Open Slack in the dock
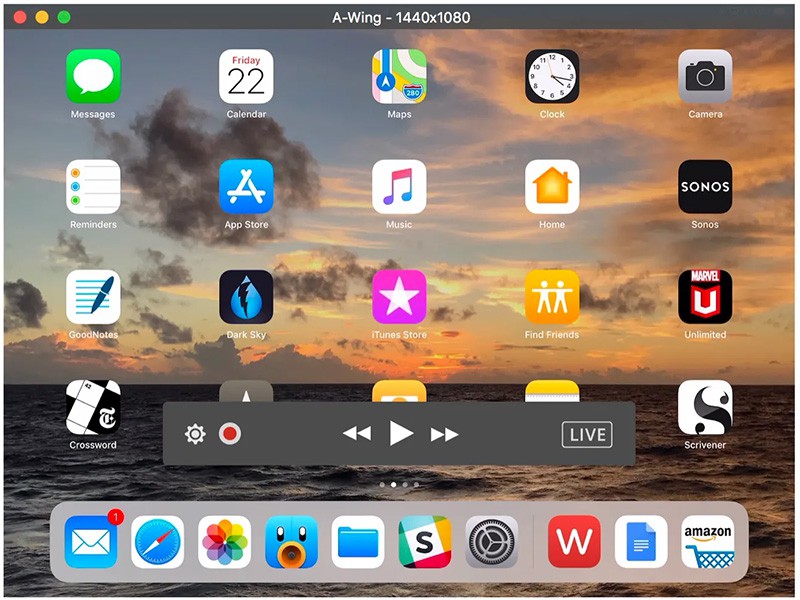 425,542
